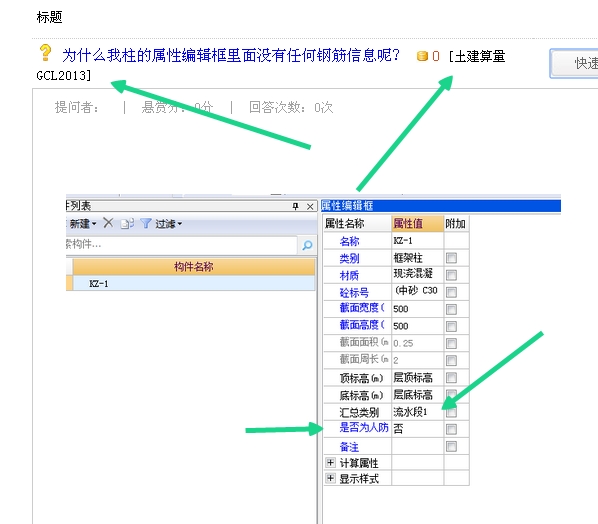Expand the 计算属性 group
The image size is (598, 524).
click(330, 463)
